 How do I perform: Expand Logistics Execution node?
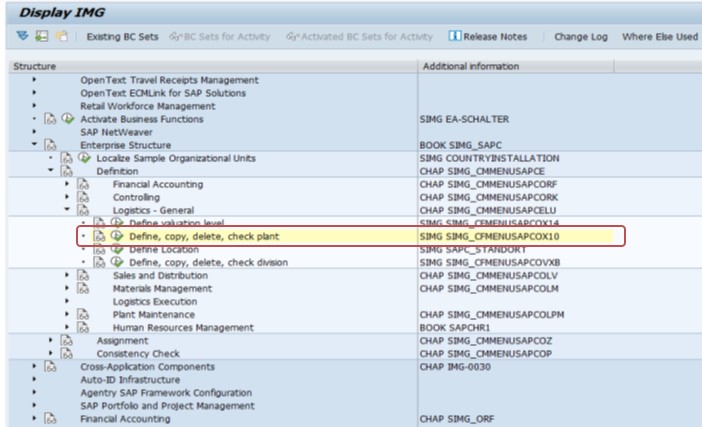click(67, 301)
